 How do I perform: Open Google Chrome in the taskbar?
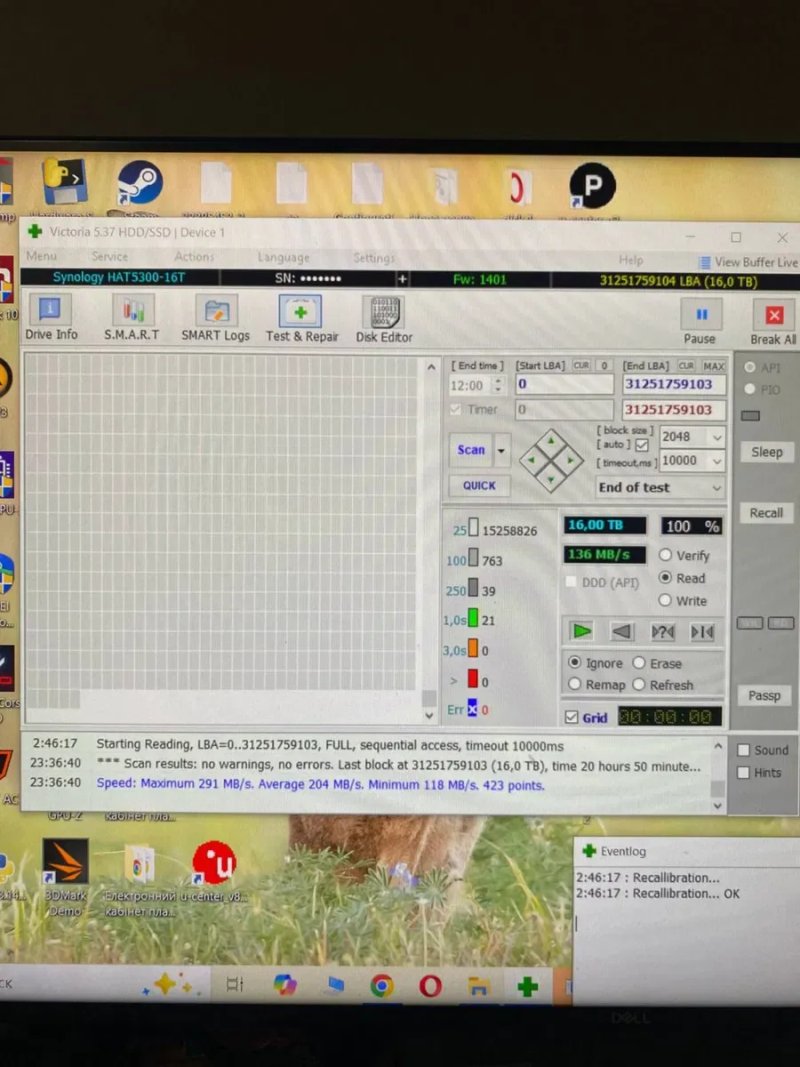point(382,985)
